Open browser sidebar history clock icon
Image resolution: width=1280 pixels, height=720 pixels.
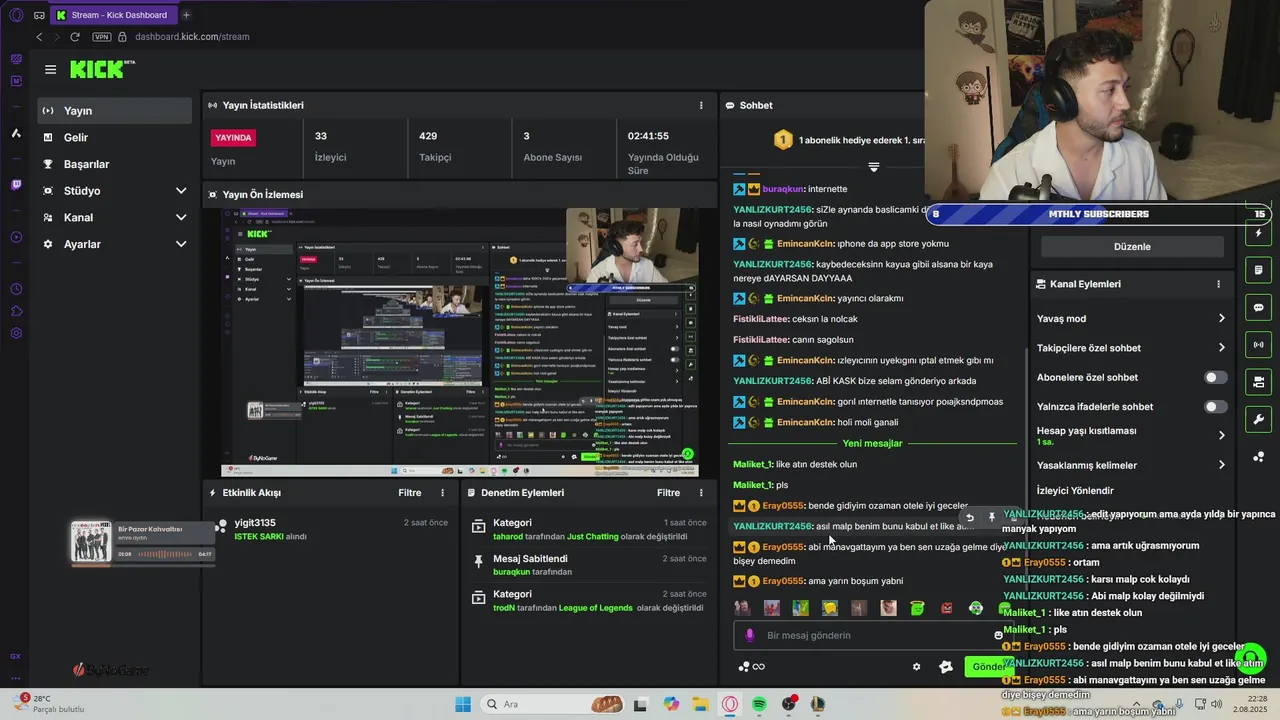click(x=16, y=289)
